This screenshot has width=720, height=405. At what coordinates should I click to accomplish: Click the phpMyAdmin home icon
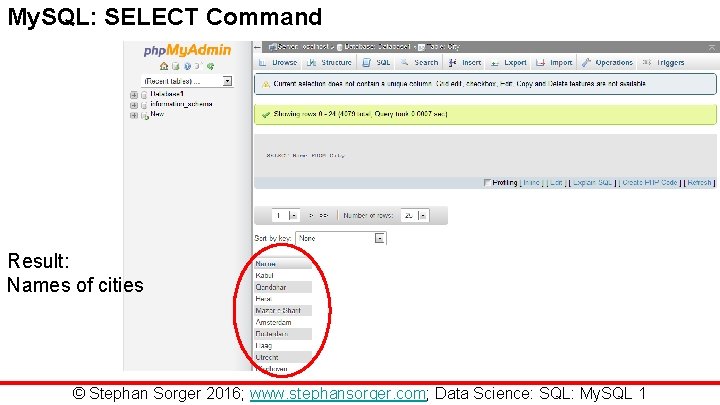point(163,66)
